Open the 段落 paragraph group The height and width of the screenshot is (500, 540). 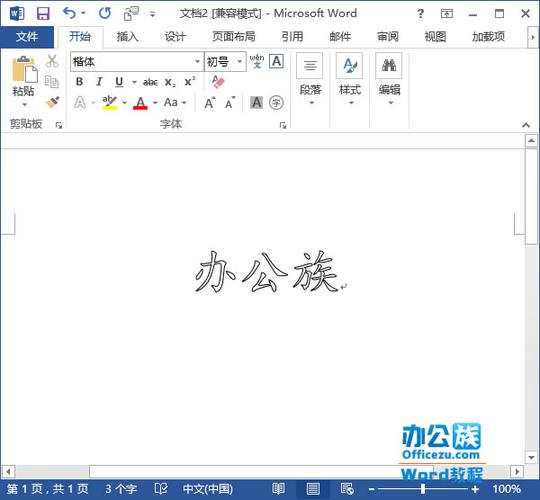tap(310, 80)
